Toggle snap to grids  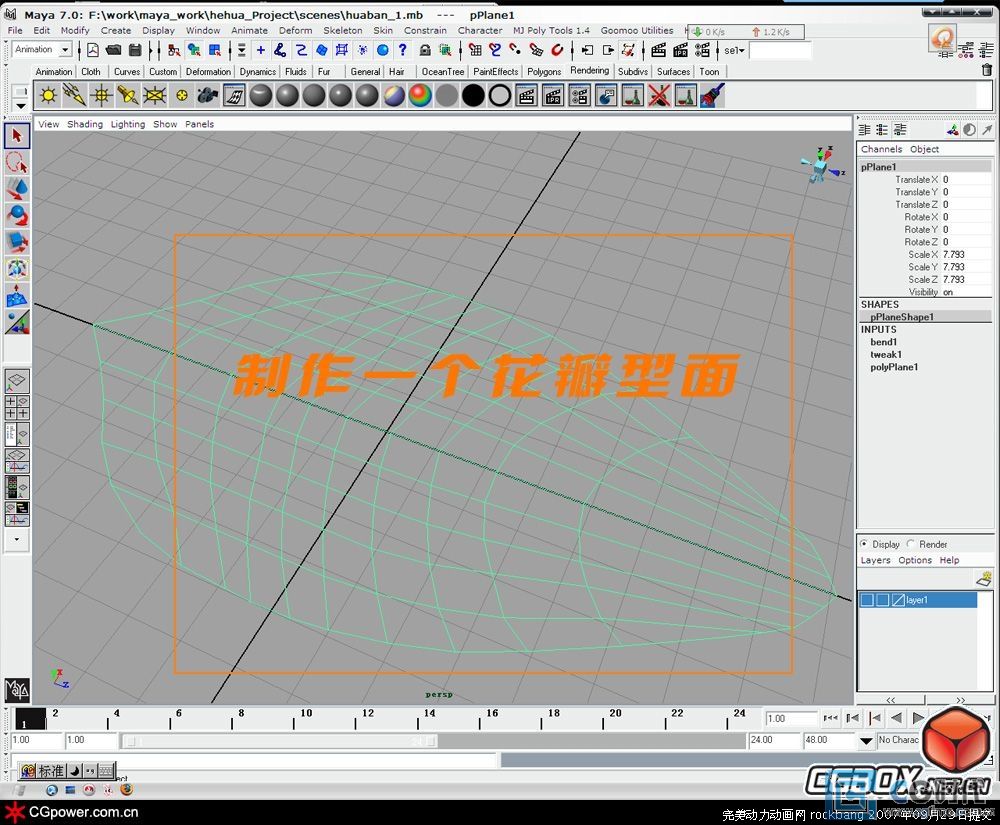click(475, 50)
